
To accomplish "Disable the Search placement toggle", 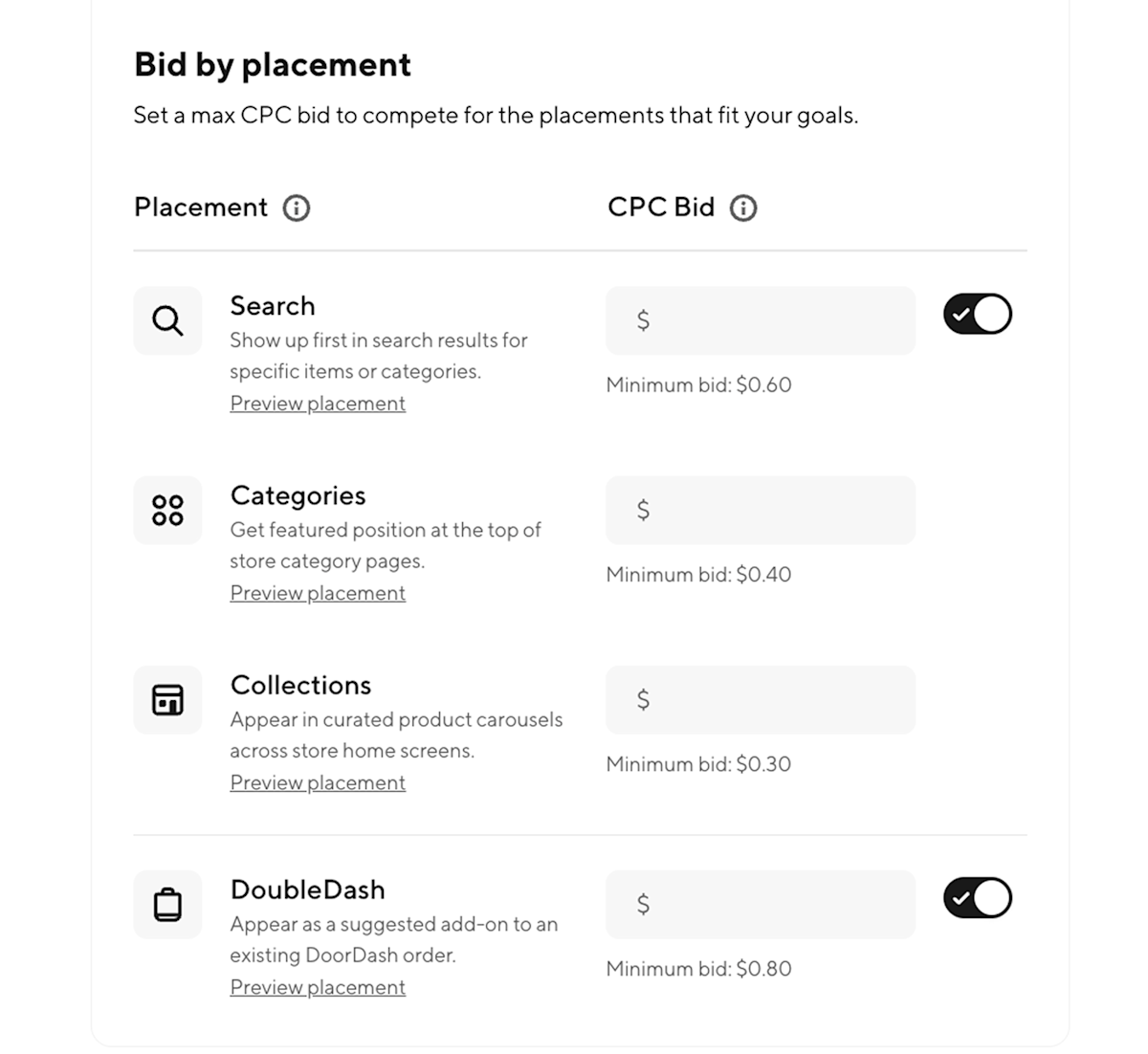I will (x=977, y=313).
